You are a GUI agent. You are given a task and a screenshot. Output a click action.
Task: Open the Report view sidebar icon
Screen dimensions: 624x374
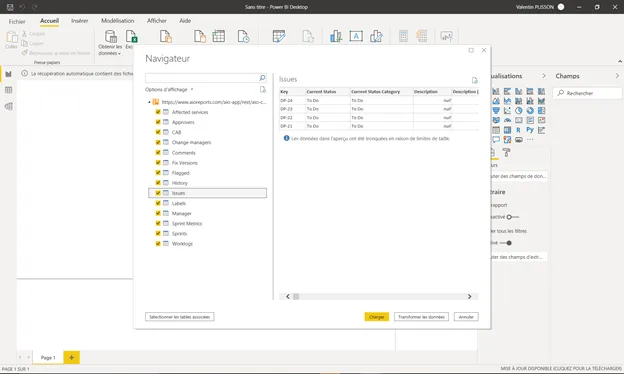tap(8, 74)
